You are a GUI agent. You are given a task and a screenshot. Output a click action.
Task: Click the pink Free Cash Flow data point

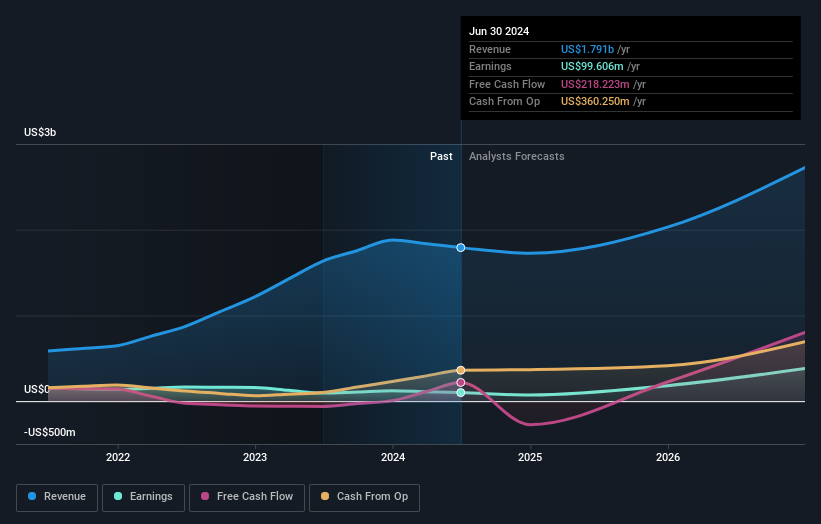point(461,383)
